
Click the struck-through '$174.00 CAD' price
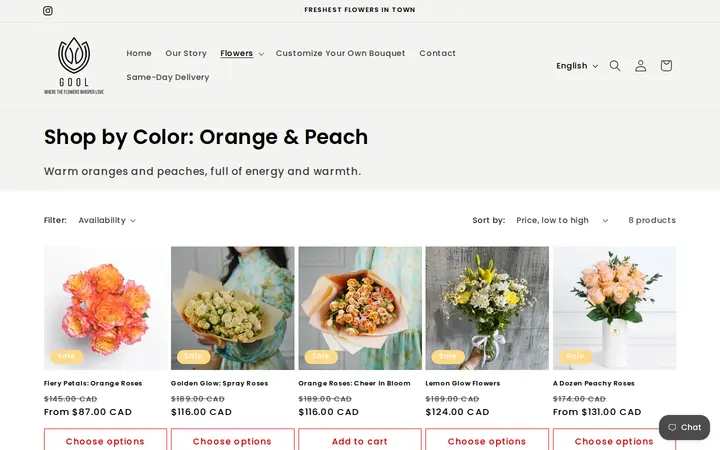579,399
